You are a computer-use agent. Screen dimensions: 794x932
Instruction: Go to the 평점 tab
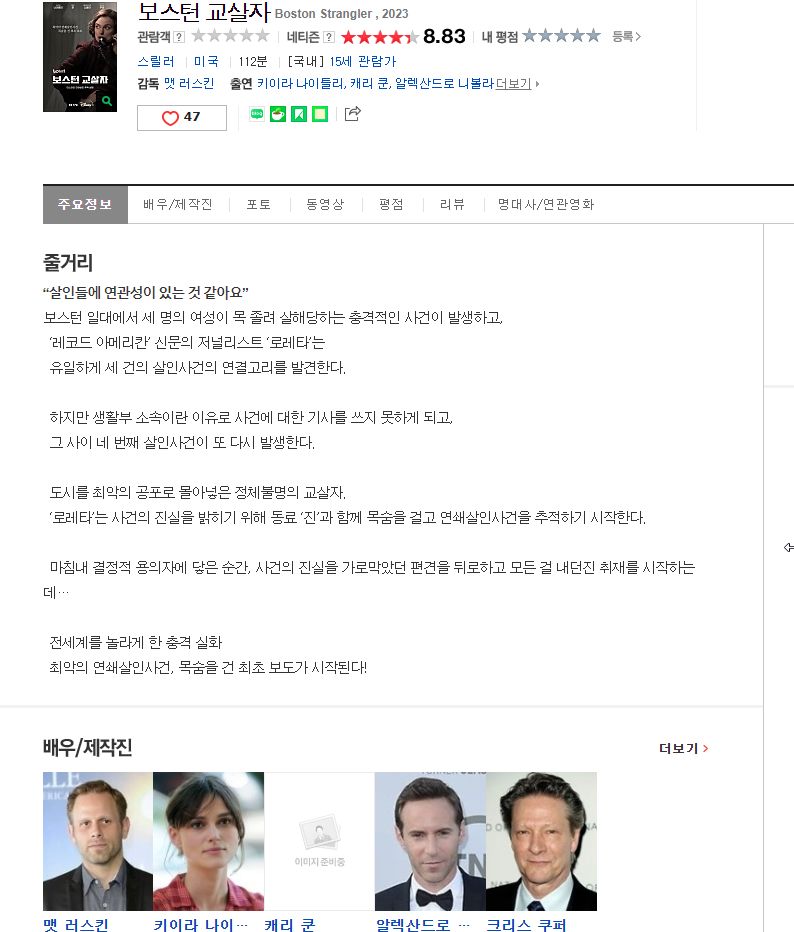pos(391,204)
